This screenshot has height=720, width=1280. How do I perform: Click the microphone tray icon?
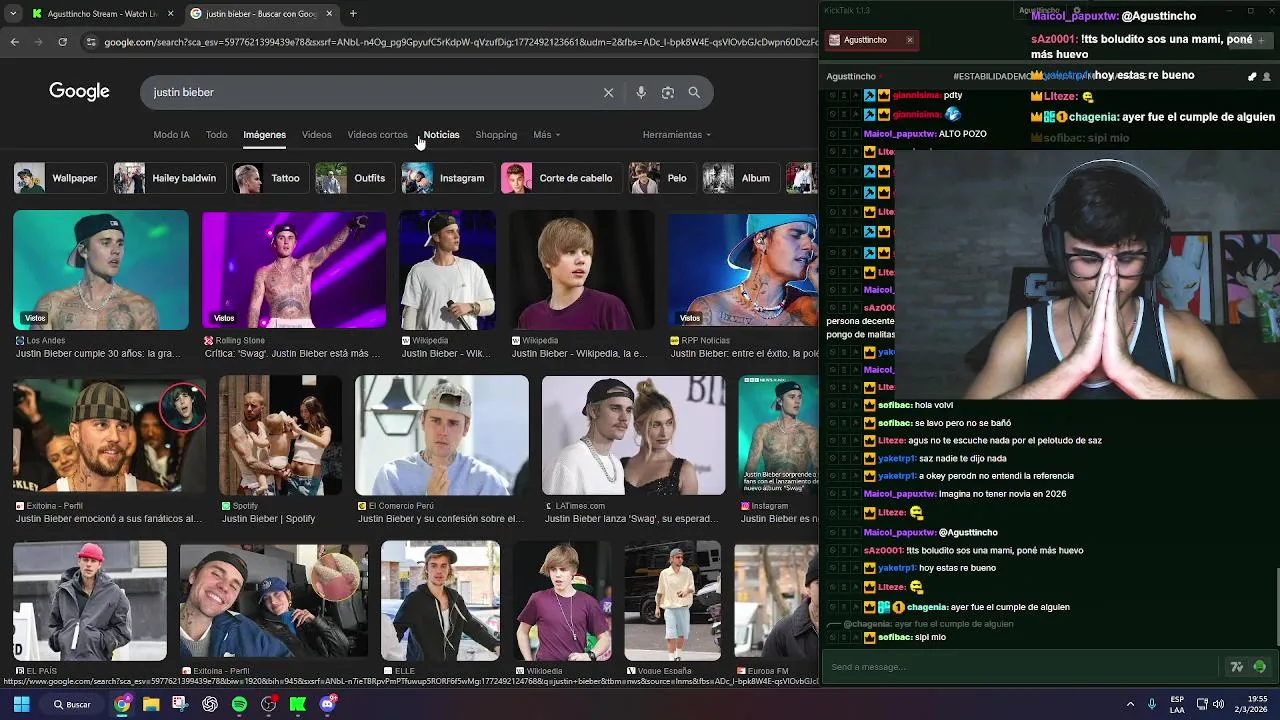1152,704
